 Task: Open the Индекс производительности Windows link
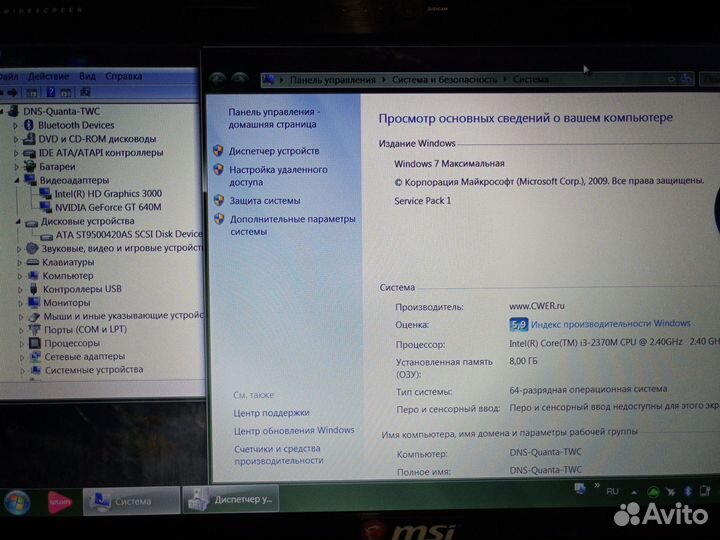[611, 324]
